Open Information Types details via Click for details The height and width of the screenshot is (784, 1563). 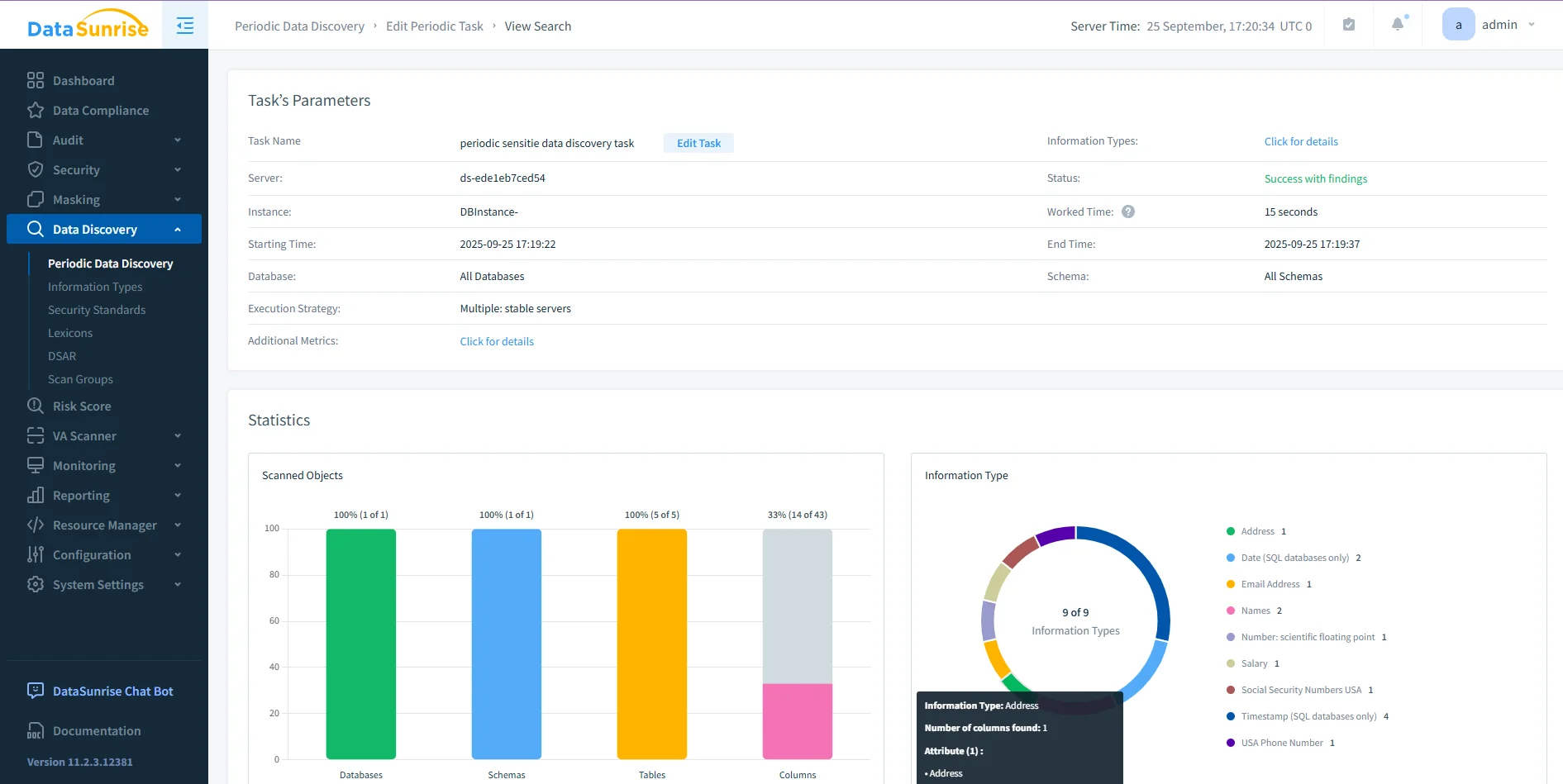coord(1301,141)
